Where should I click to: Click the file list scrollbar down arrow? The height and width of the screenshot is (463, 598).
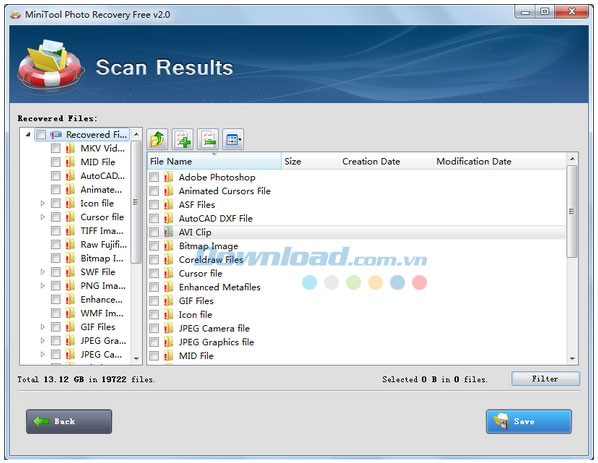click(x=572, y=359)
